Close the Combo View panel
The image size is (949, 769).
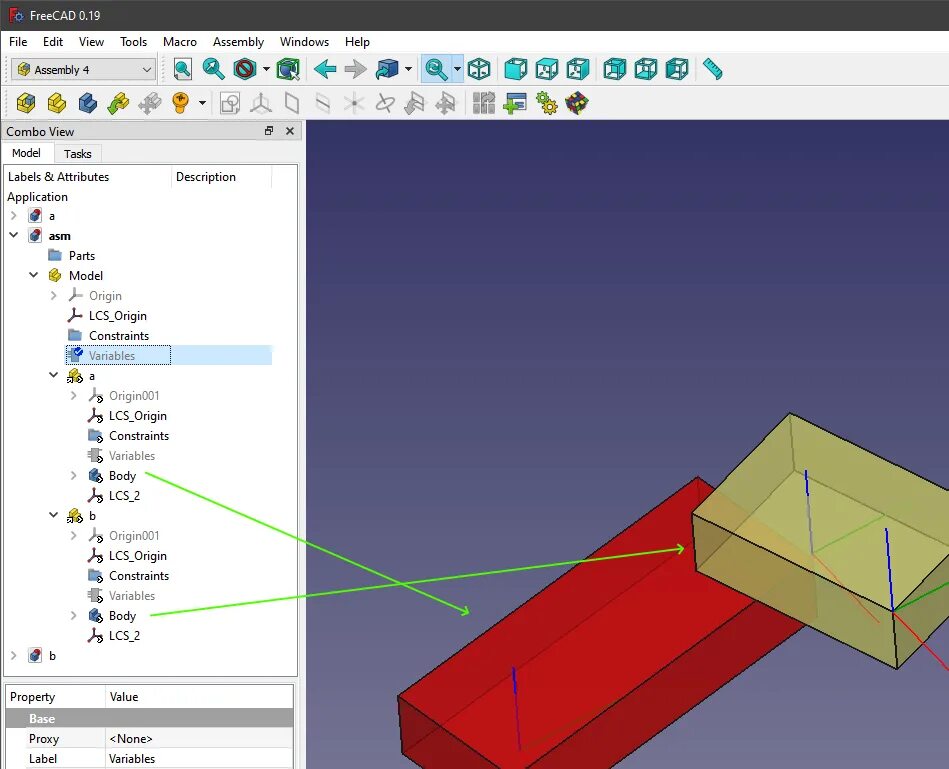[x=290, y=131]
